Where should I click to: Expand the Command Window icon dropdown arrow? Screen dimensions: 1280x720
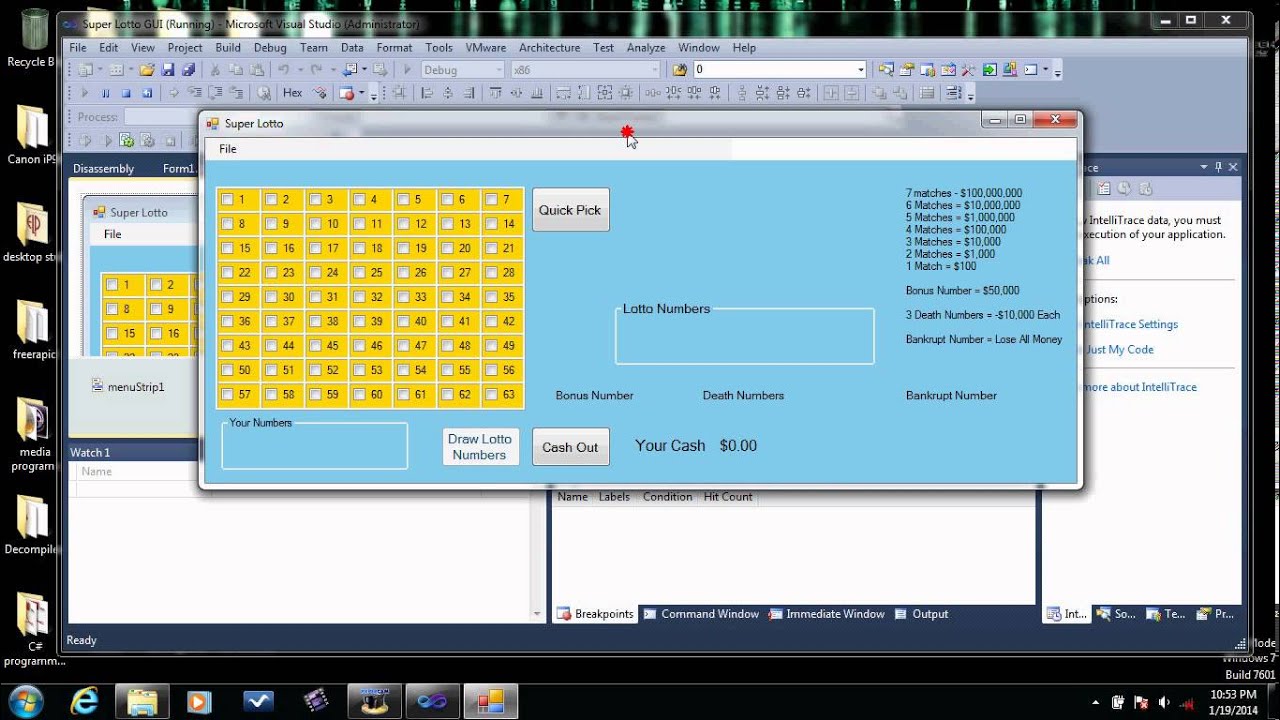[x=1046, y=70]
